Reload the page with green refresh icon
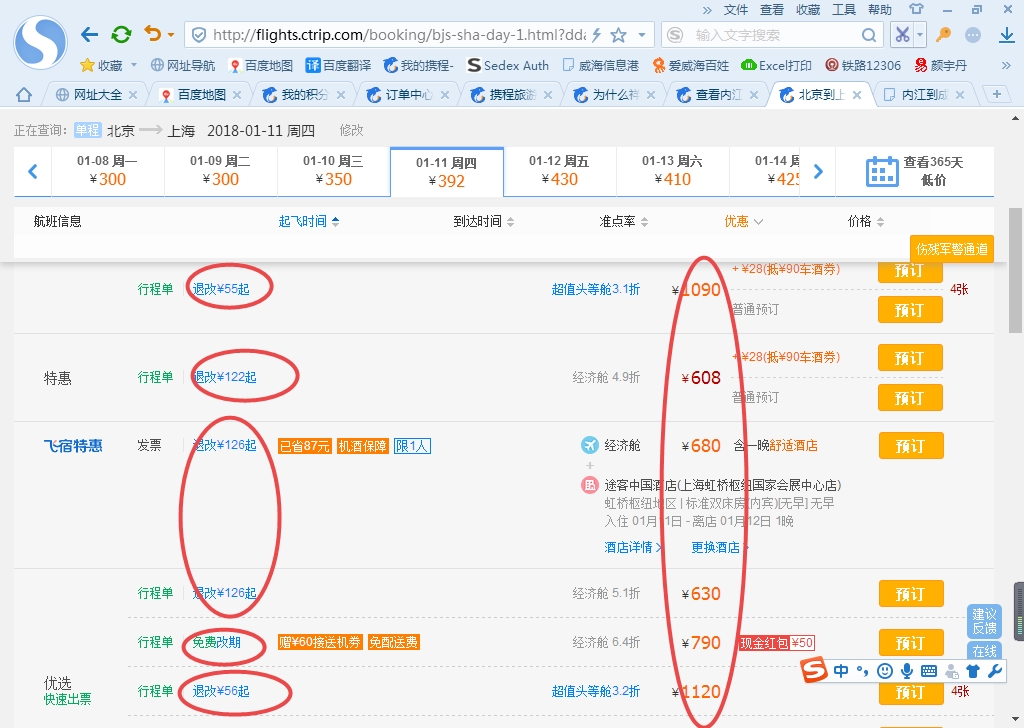This screenshot has height=728, width=1024. (121, 35)
